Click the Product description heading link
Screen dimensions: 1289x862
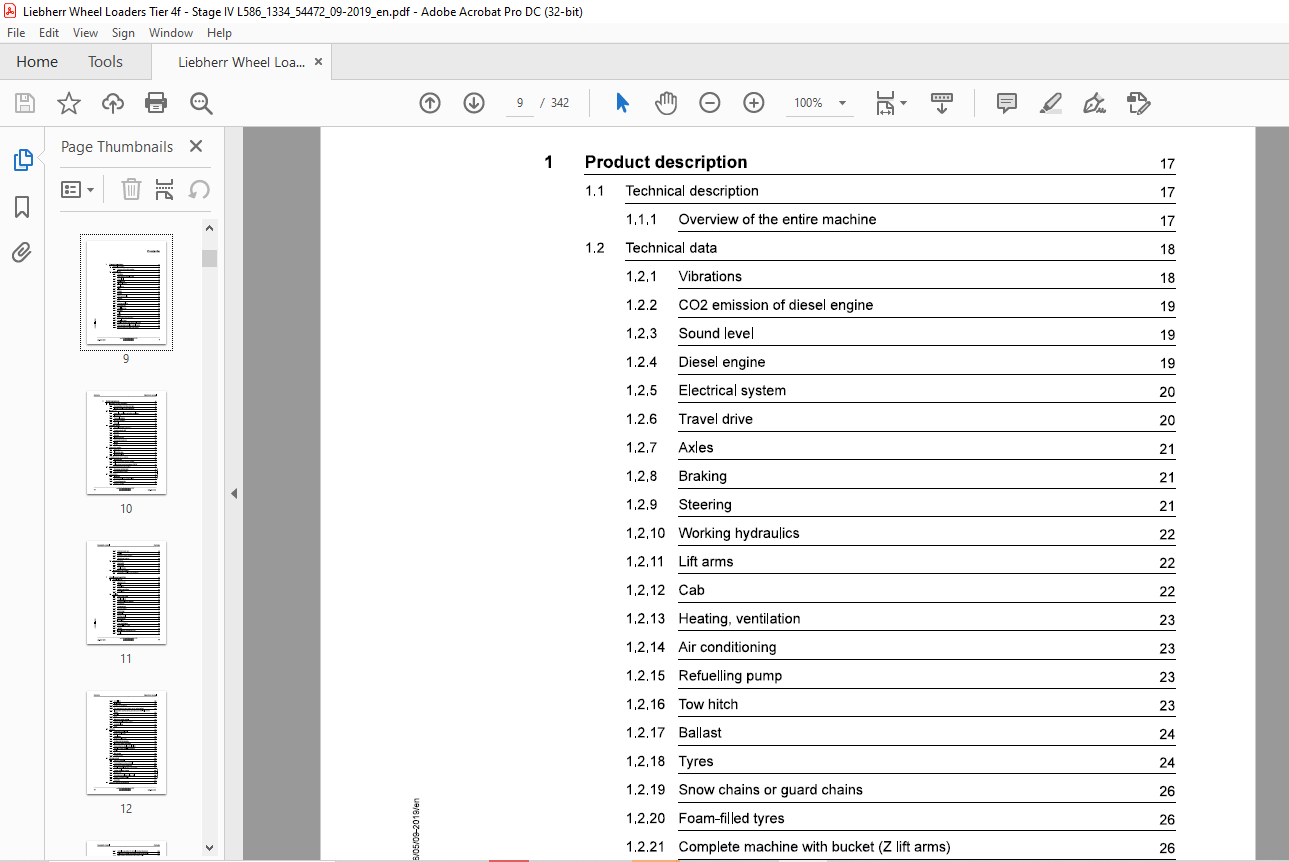(x=666, y=162)
